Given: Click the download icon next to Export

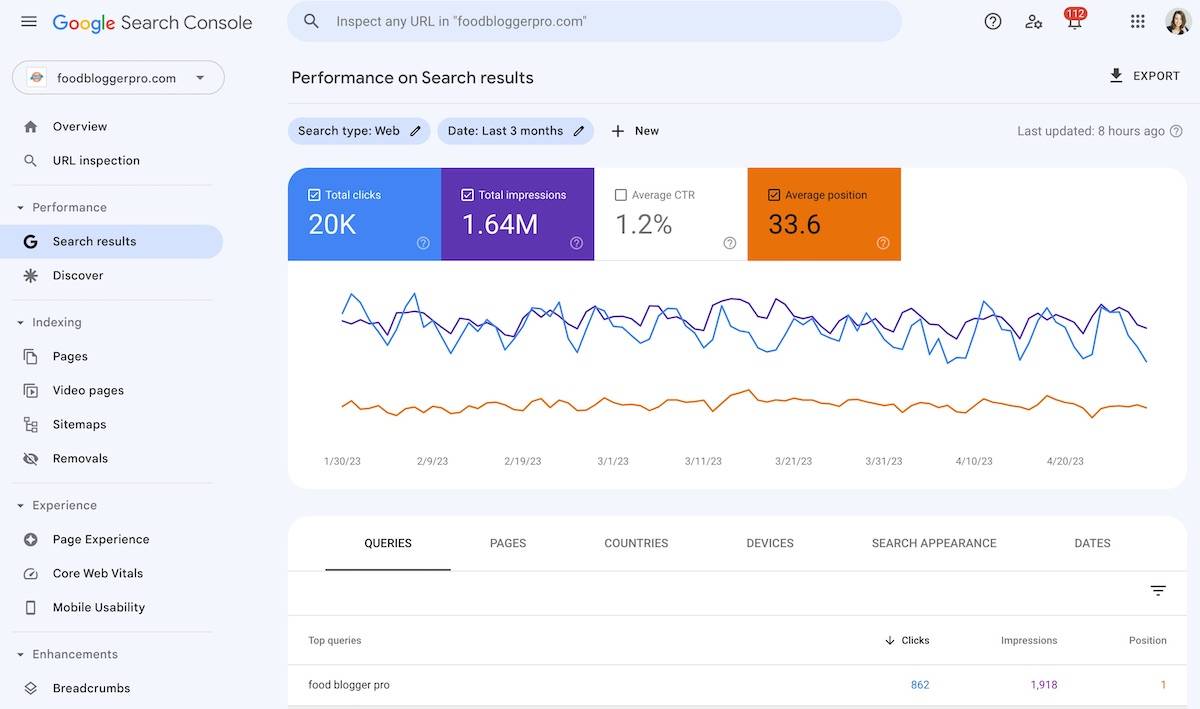Looking at the screenshot, I should pos(1116,76).
